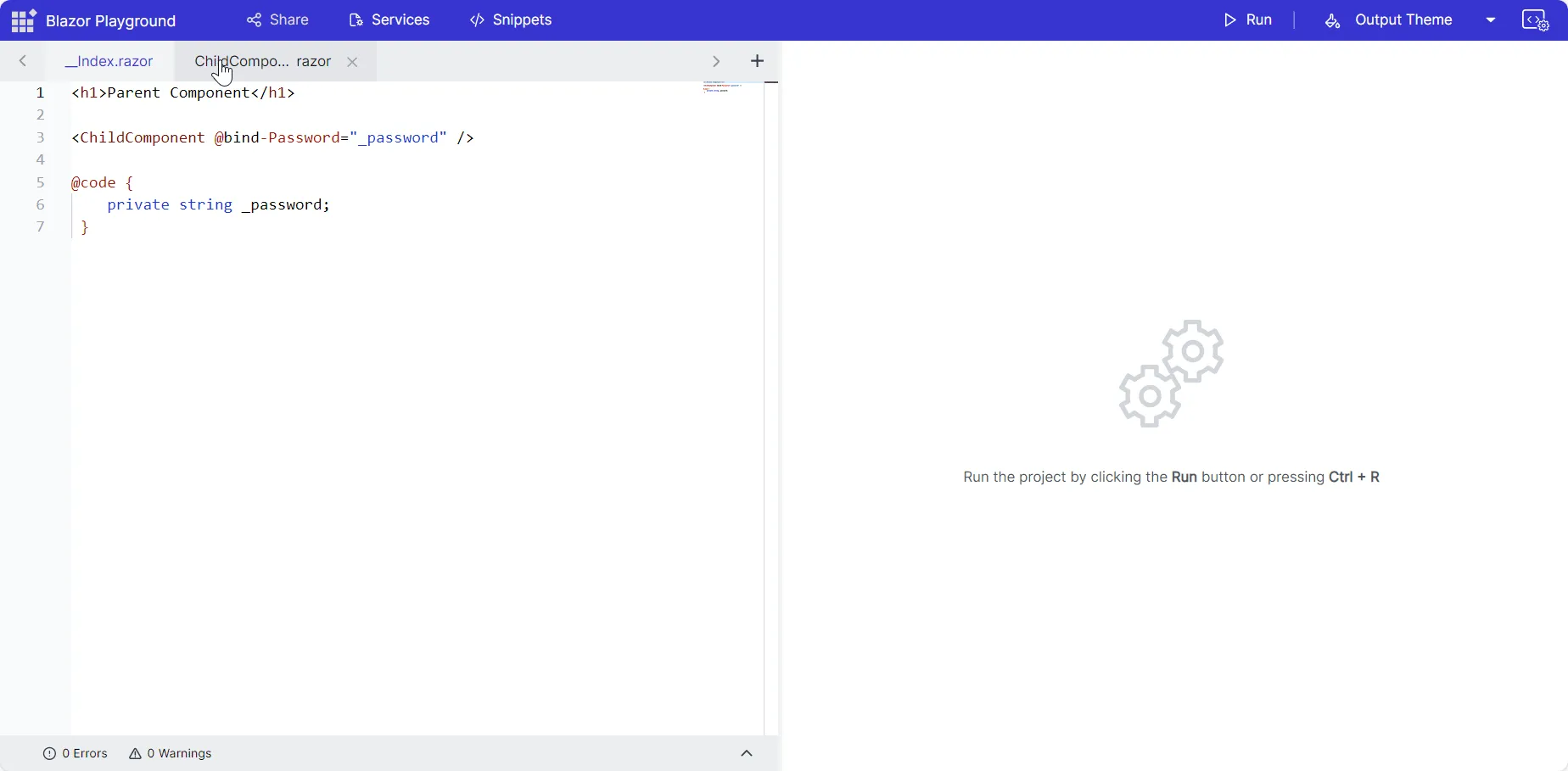Click the Output Theme paint bucket icon
This screenshot has width=1568, height=771.
(x=1331, y=20)
